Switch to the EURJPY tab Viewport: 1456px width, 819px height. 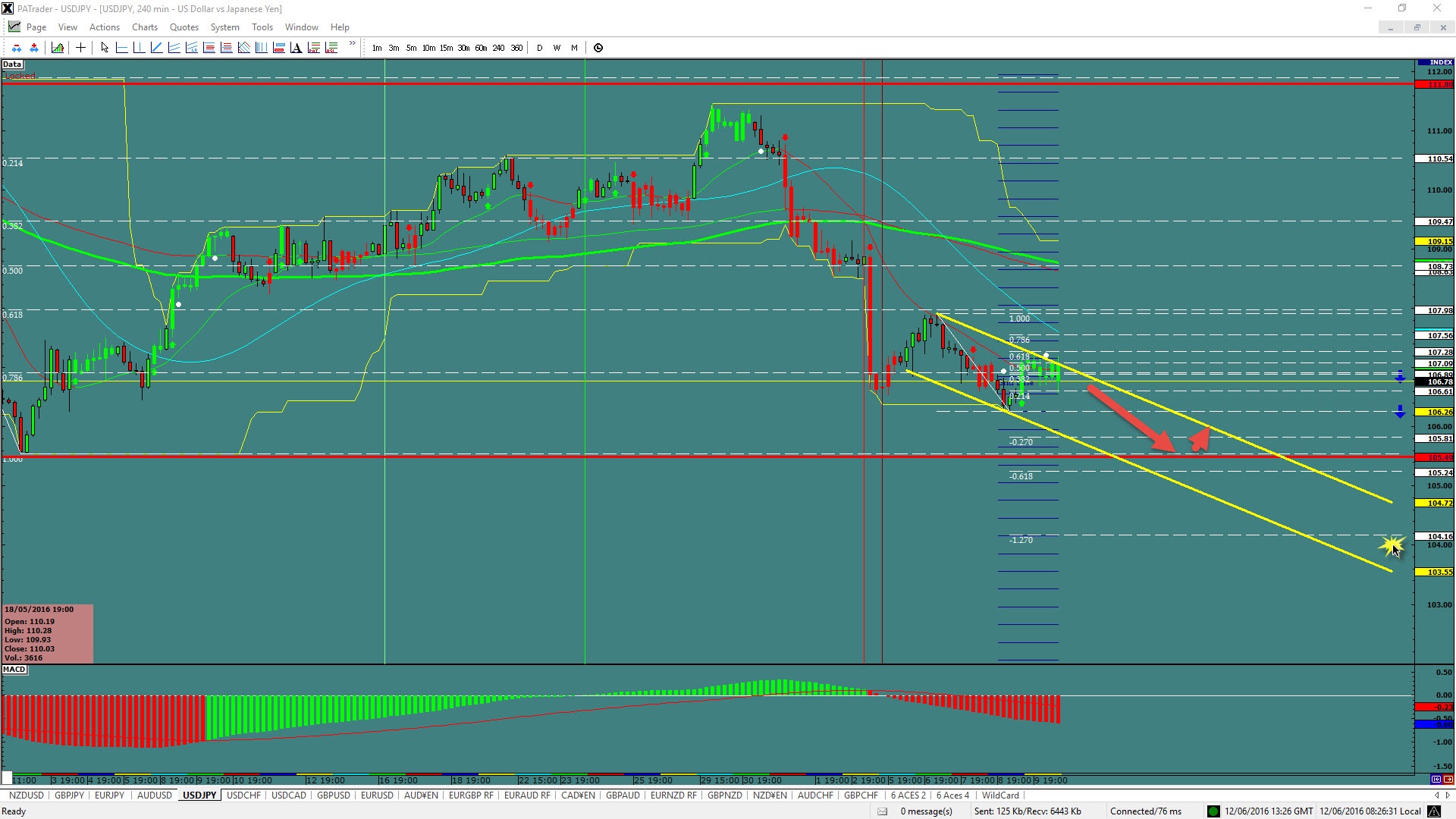110,795
